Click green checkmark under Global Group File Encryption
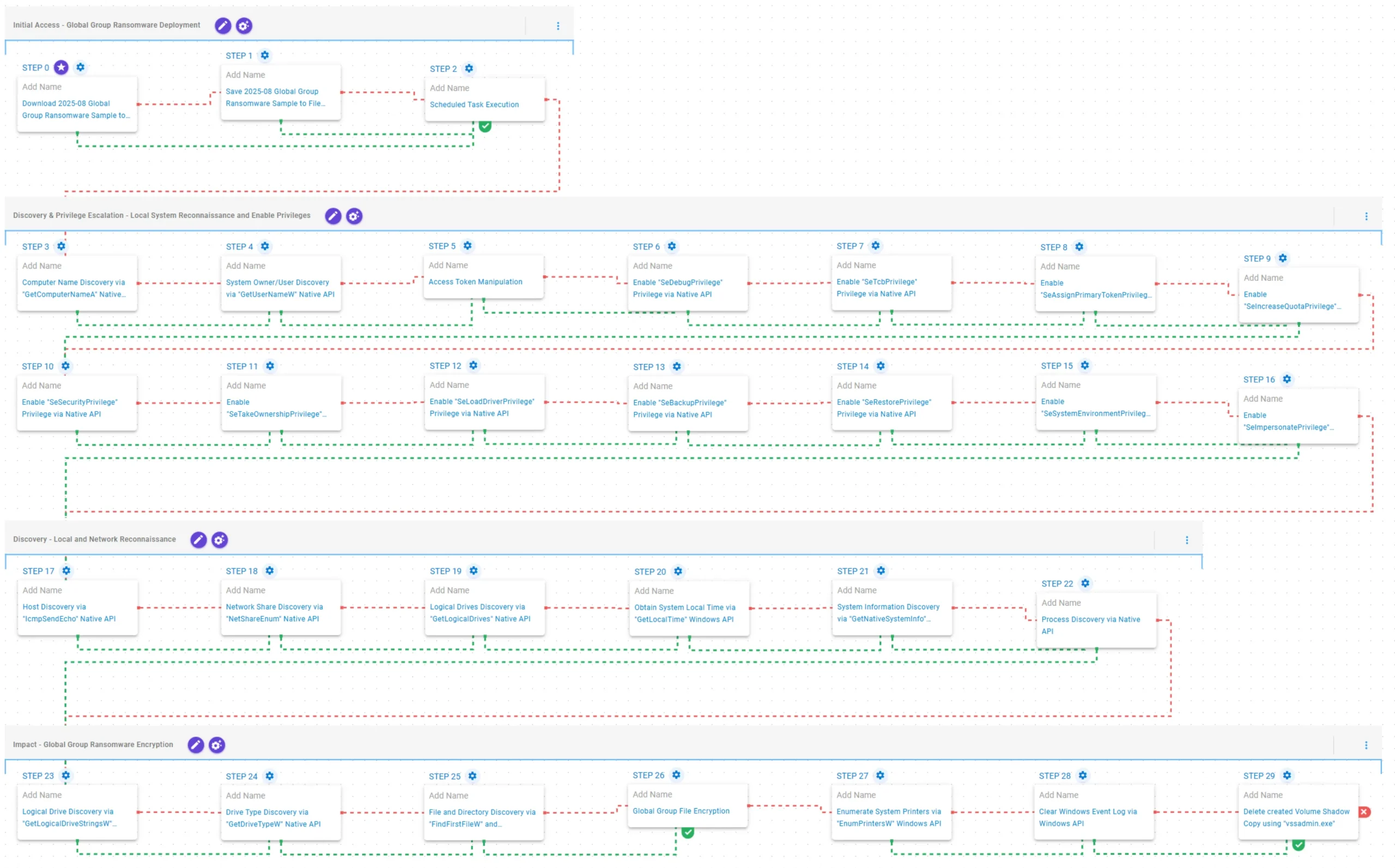Viewport: 1395px width, 868px height. [x=688, y=832]
